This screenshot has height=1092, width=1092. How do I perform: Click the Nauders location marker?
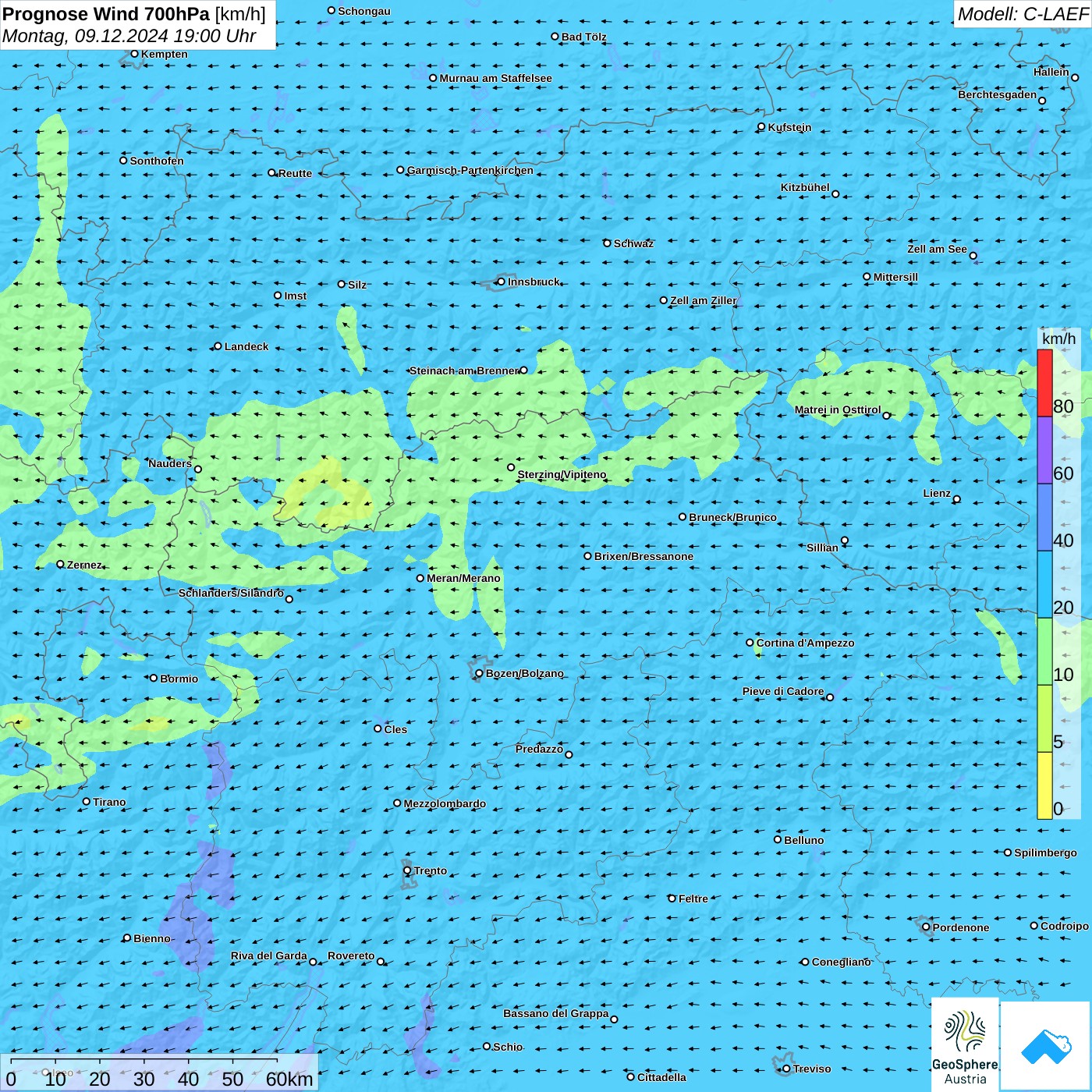pos(198,469)
